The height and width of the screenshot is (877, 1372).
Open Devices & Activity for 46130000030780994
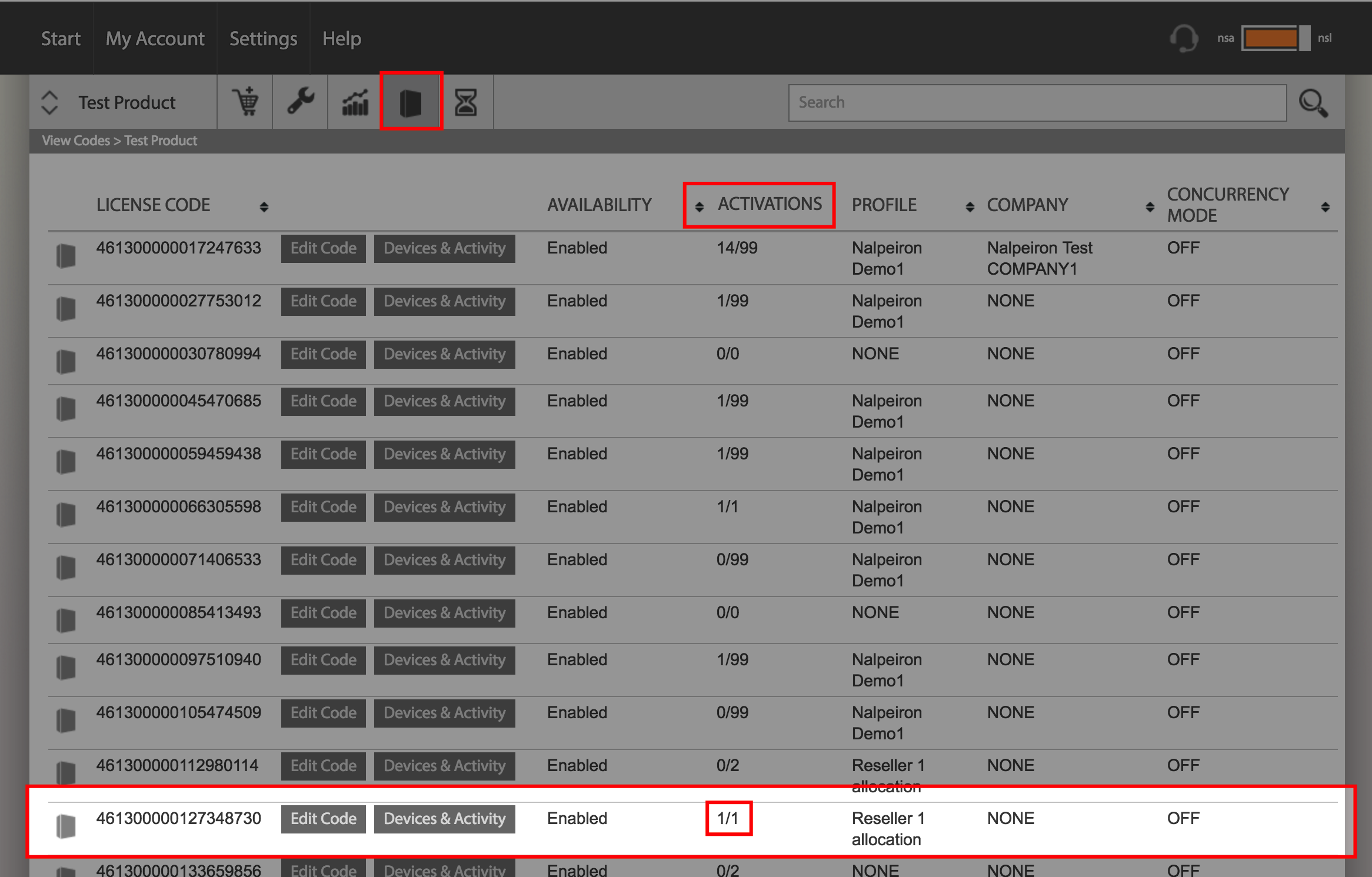point(444,354)
